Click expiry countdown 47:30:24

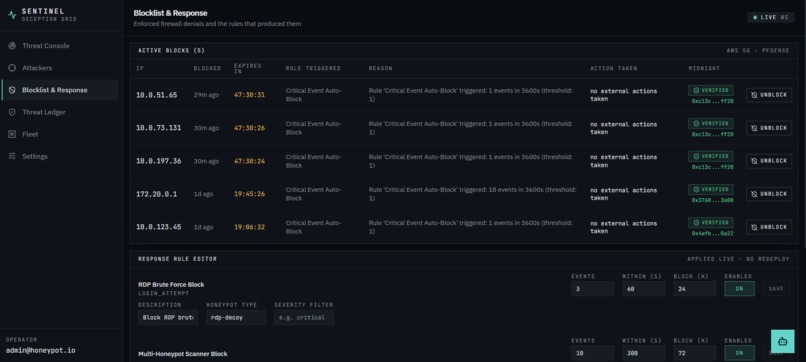tap(249, 161)
